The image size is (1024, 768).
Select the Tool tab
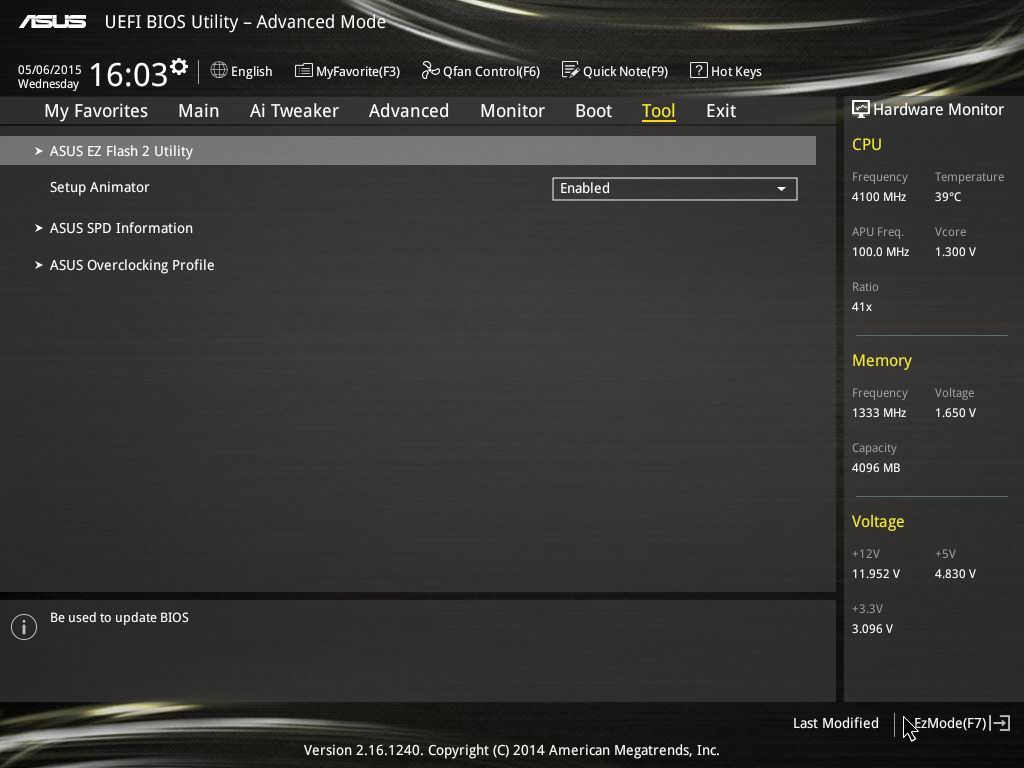coord(658,111)
